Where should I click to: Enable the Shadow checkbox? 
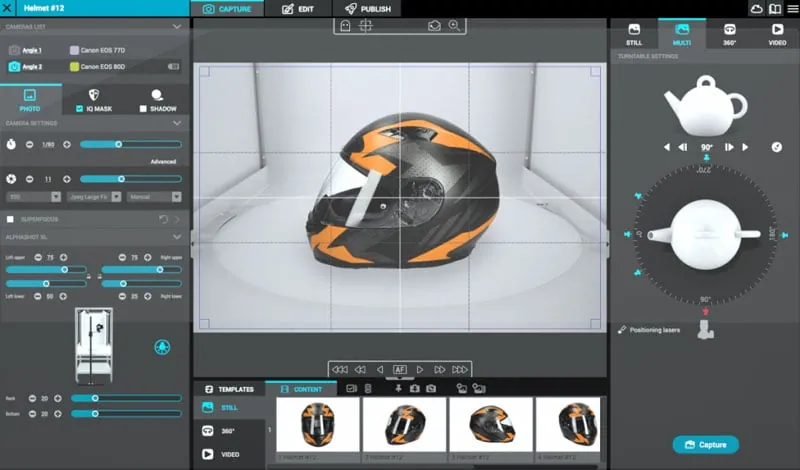tap(143, 109)
